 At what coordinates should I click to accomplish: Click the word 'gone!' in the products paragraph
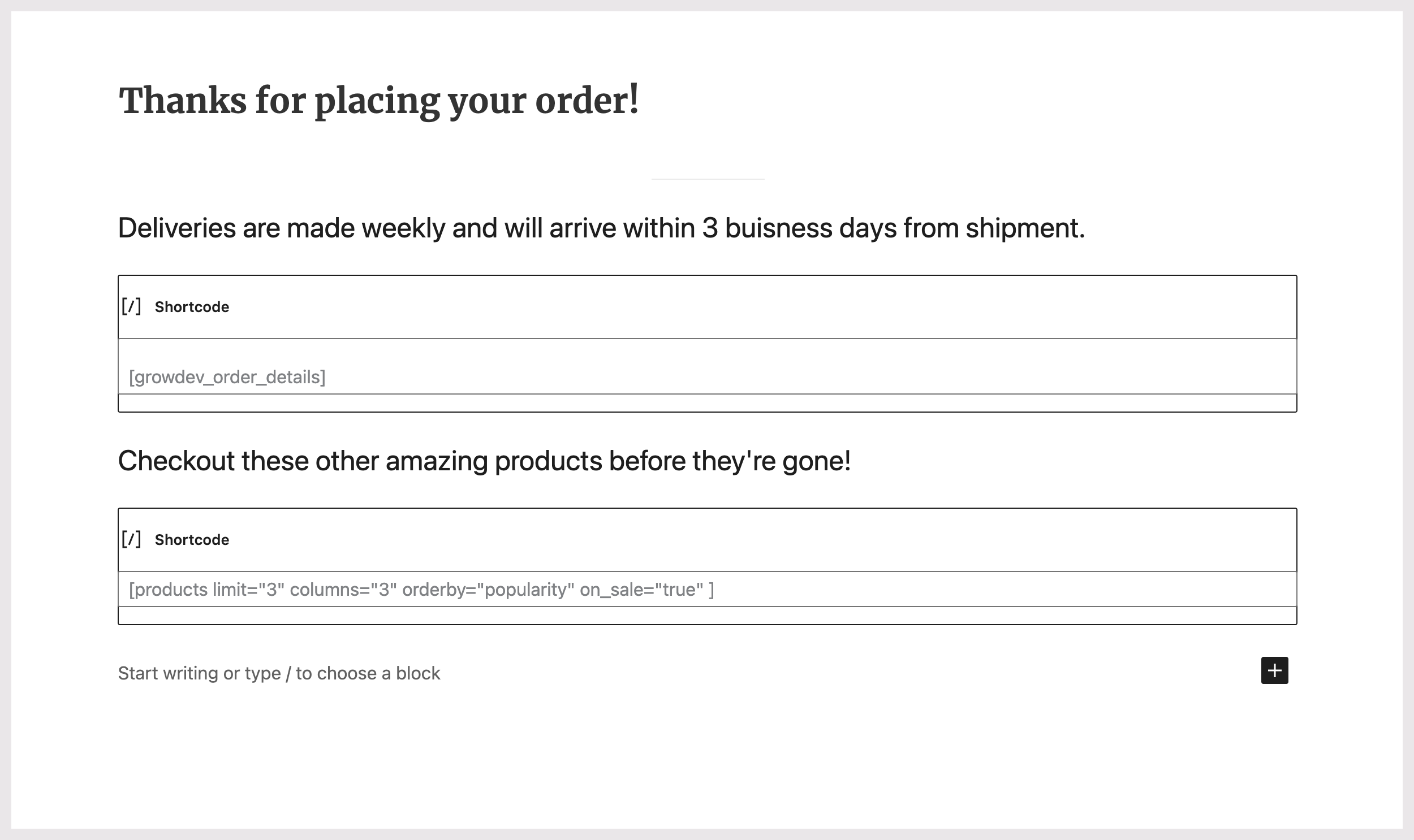click(816, 461)
